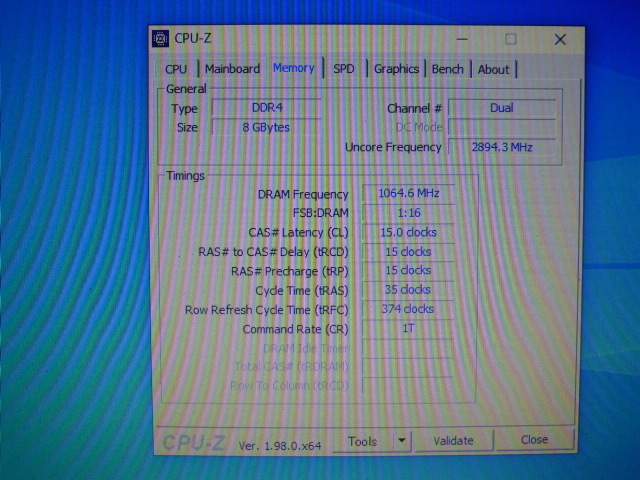Click the tRCD 15 clocks value
The width and height of the screenshot is (640, 480).
408,252
